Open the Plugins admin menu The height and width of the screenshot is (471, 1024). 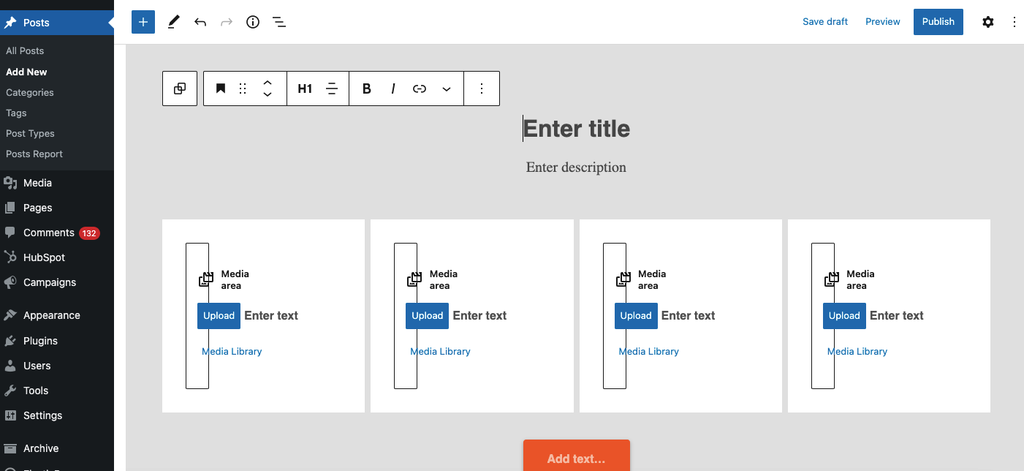tap(40, 341)
